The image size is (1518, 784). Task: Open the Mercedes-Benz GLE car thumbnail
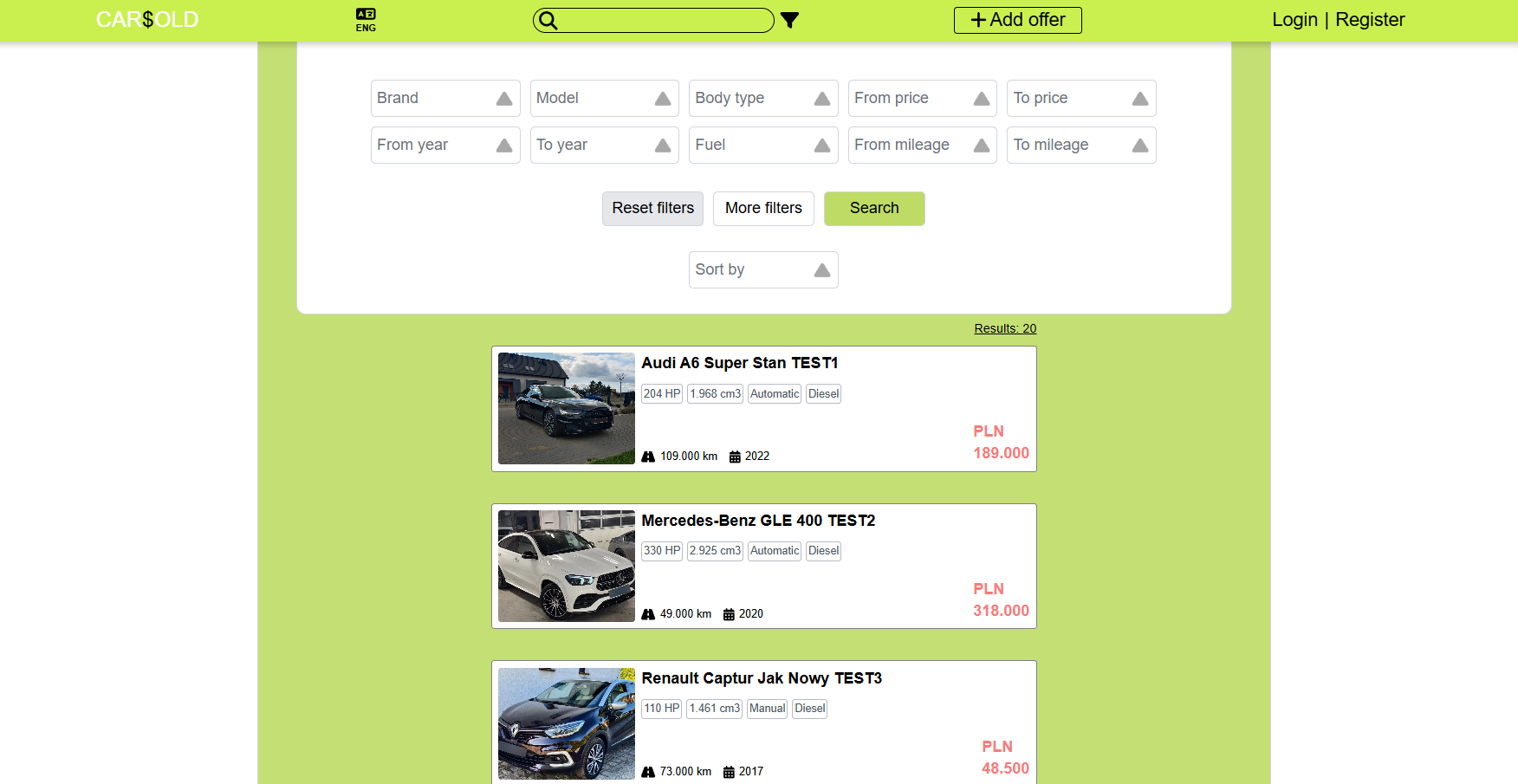click(x=567, y=566)
